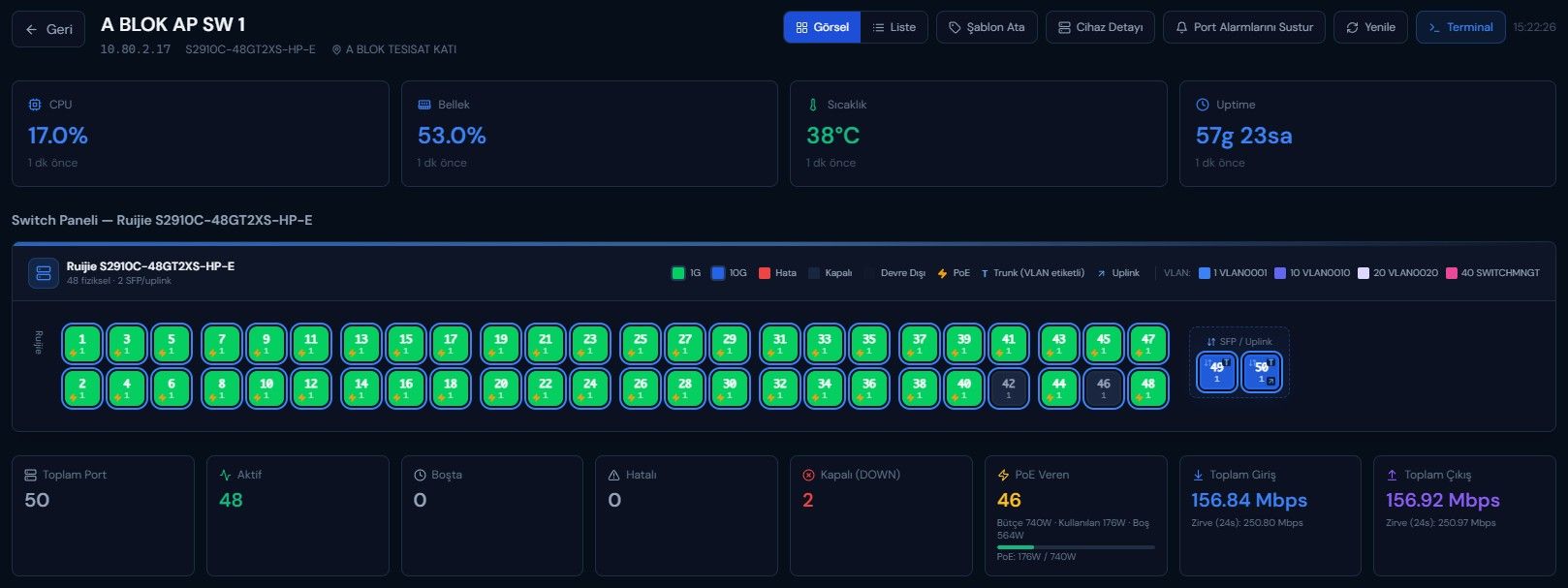This screenshot has width=1568, height=588.
Task: Click the 10 VLAN0010 legend swatch
Action: coord(1280,273)
